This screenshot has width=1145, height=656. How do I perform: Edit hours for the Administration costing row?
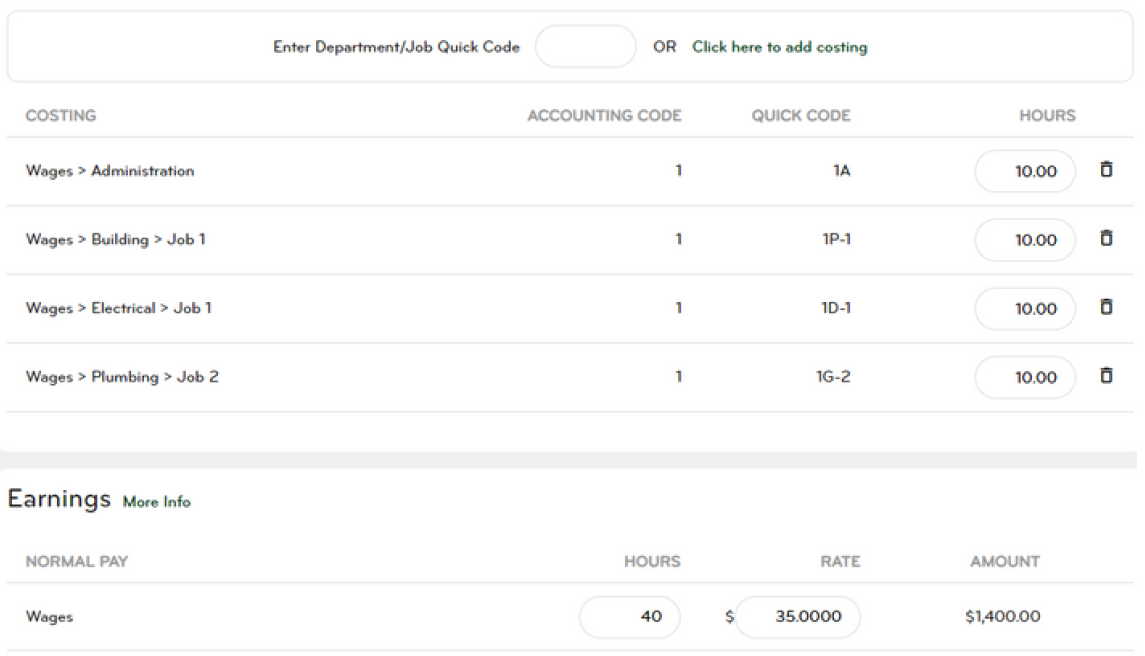click(1024, 171)
